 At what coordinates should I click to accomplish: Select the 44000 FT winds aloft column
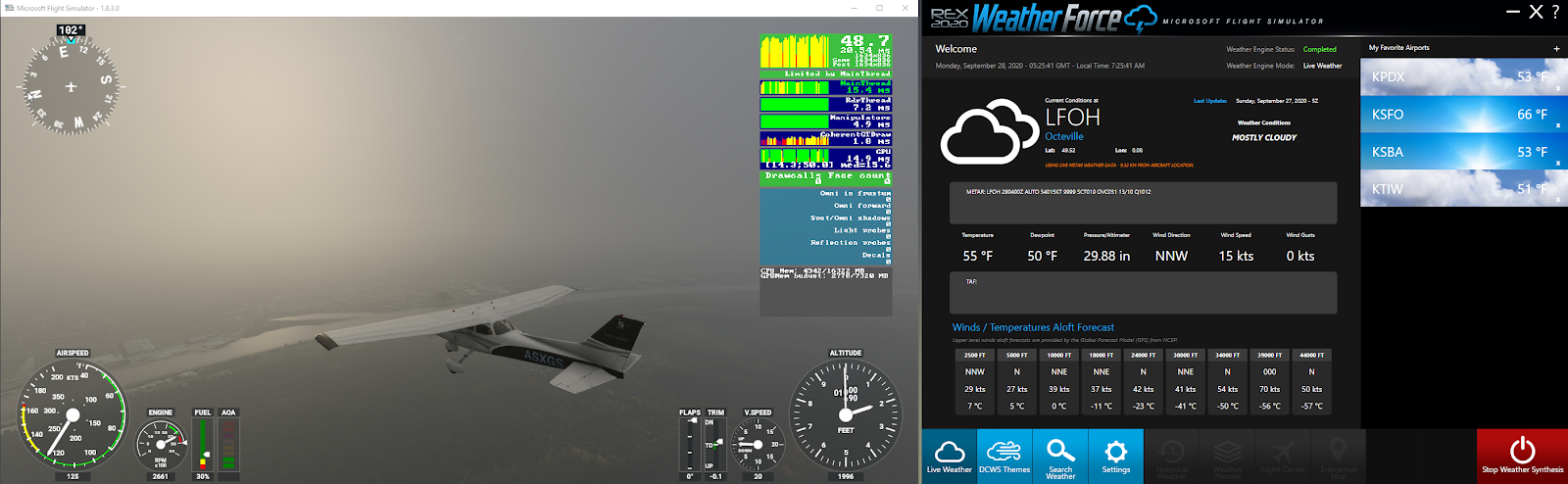click(x=1311, y=380)
